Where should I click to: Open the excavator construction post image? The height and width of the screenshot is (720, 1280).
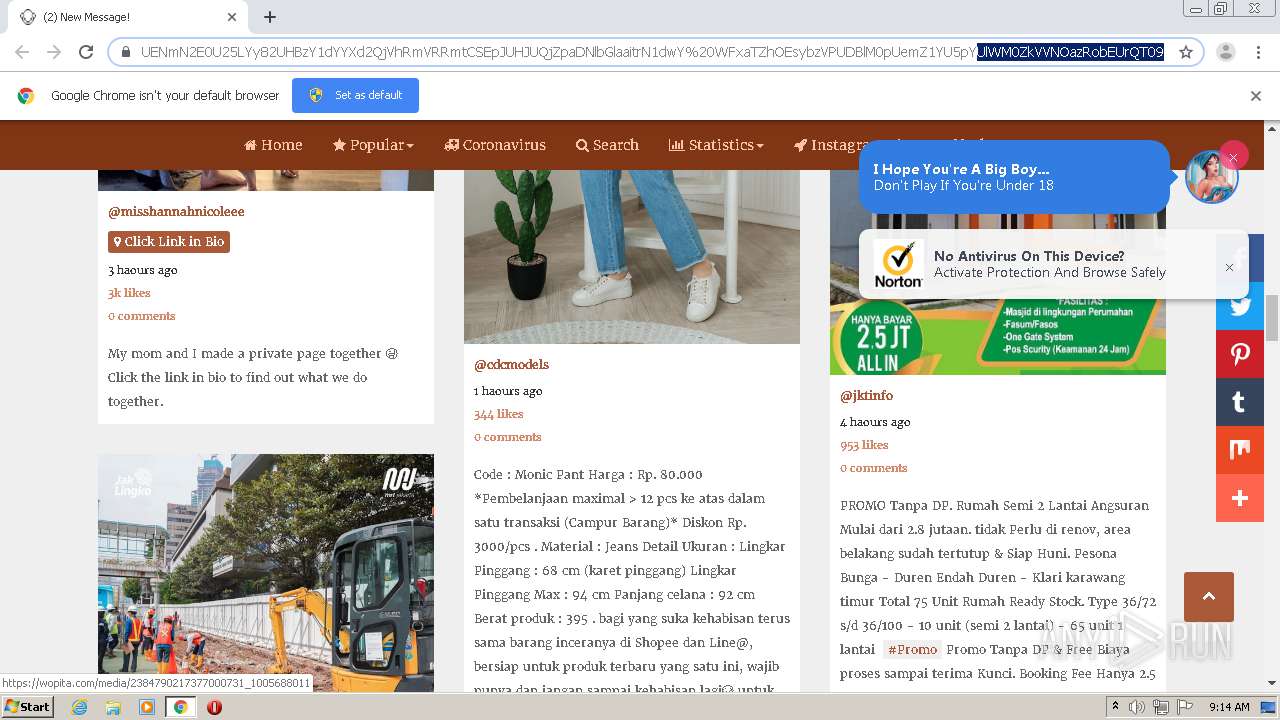(266, 573)
